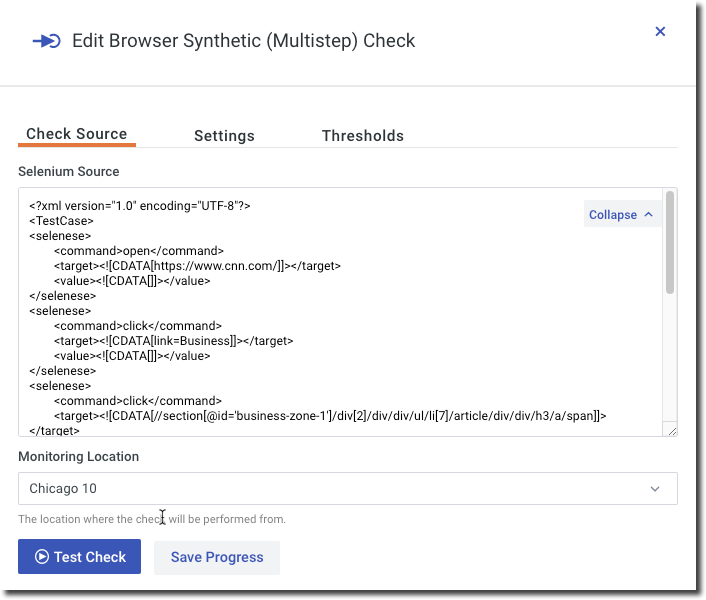Switch to the Check Source tab

(76, 134)
